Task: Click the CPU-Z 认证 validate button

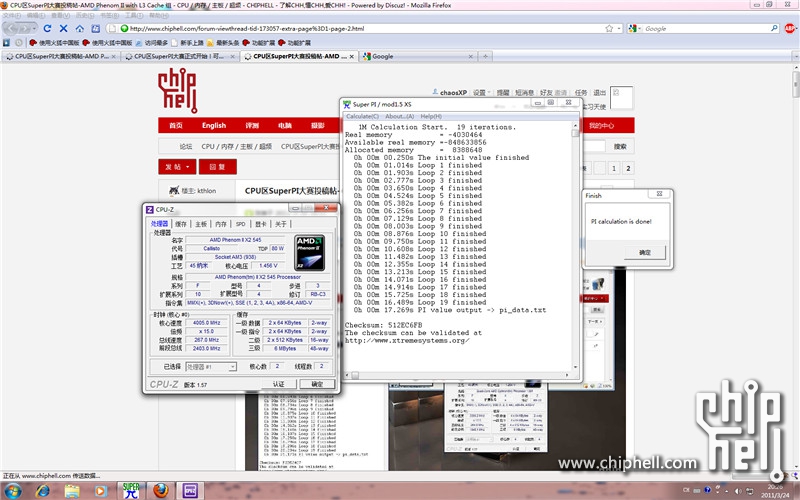Action: point(279,384)
